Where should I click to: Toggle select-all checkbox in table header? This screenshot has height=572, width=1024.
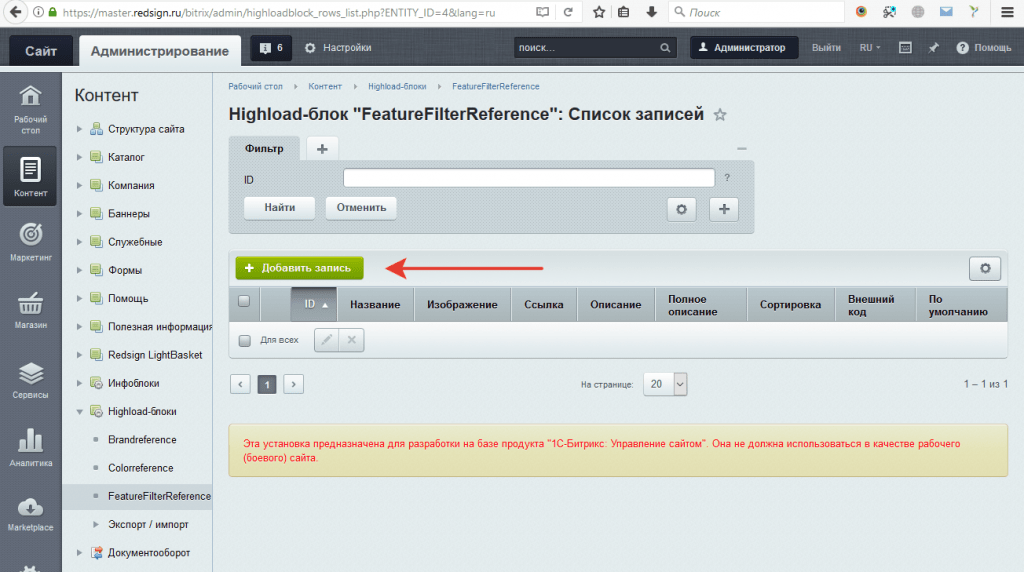244,301
